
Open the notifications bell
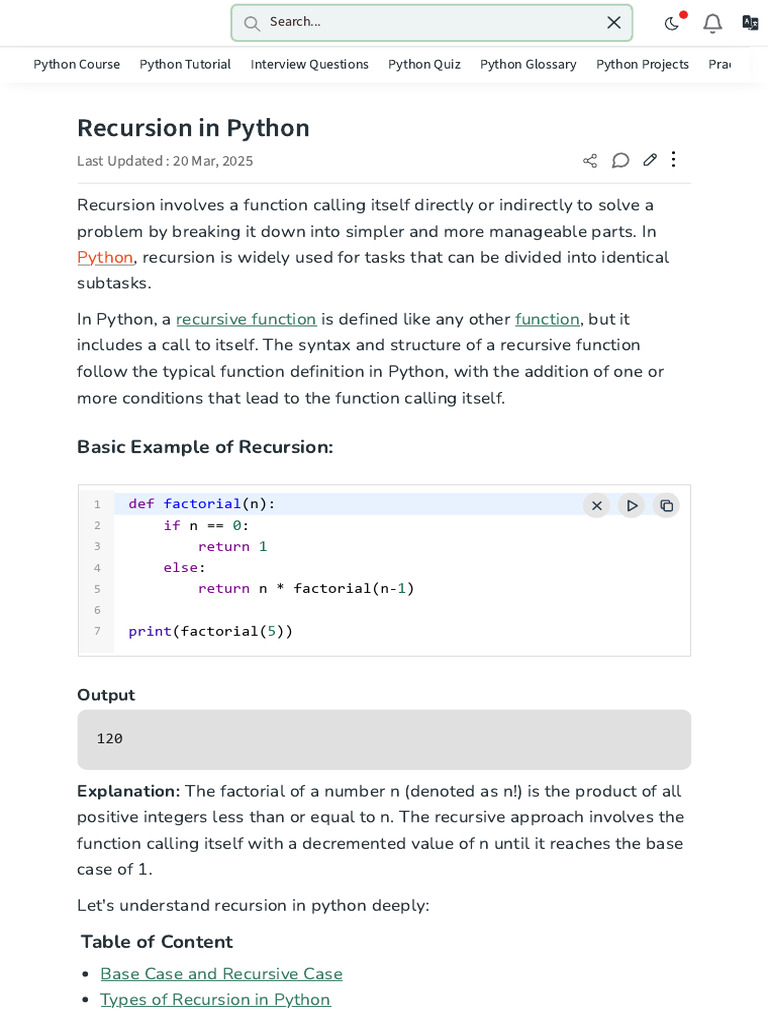(712, 23)
